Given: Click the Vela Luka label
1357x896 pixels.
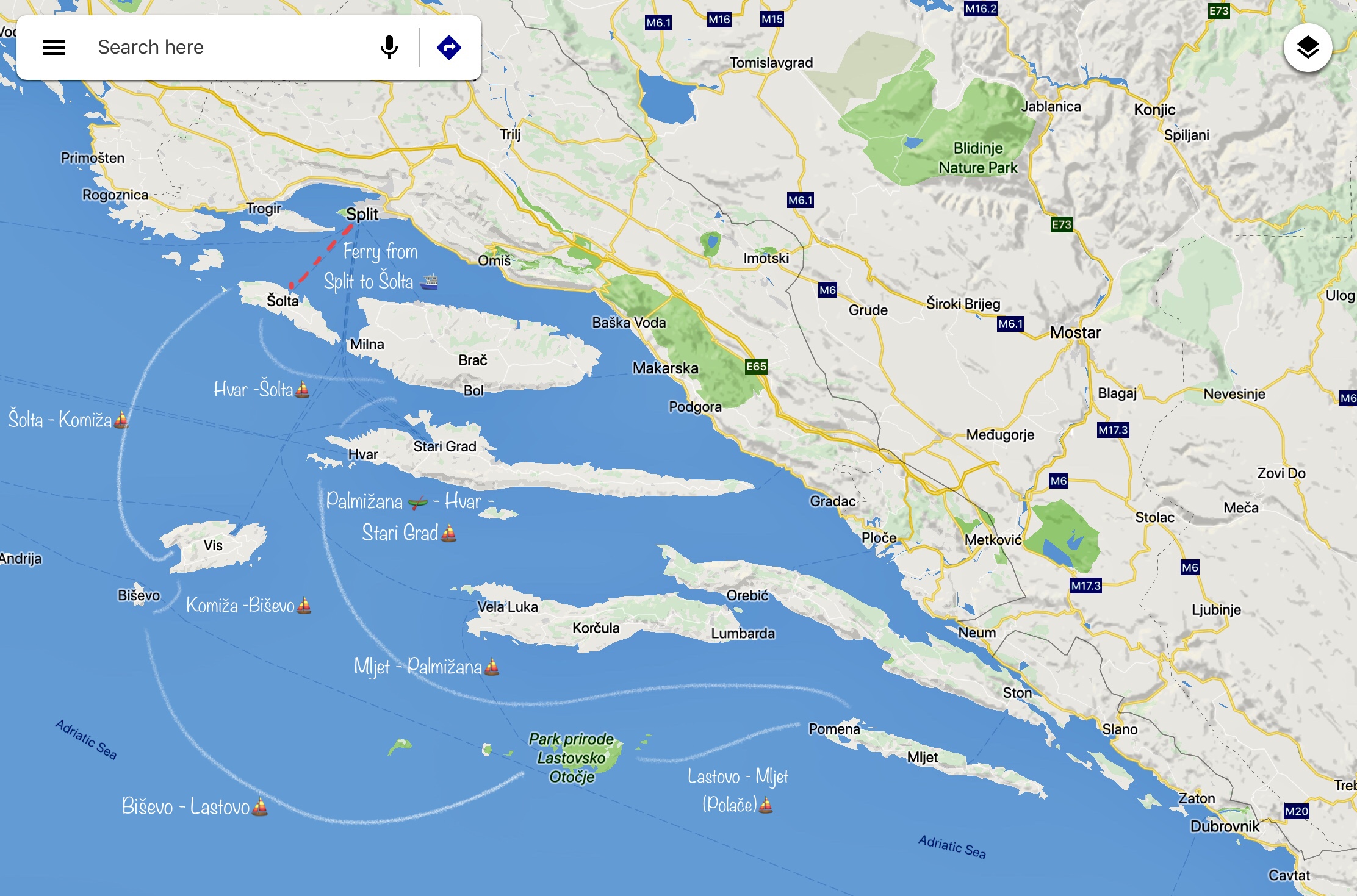Looking at the screenshot, I should coord(508,607).
